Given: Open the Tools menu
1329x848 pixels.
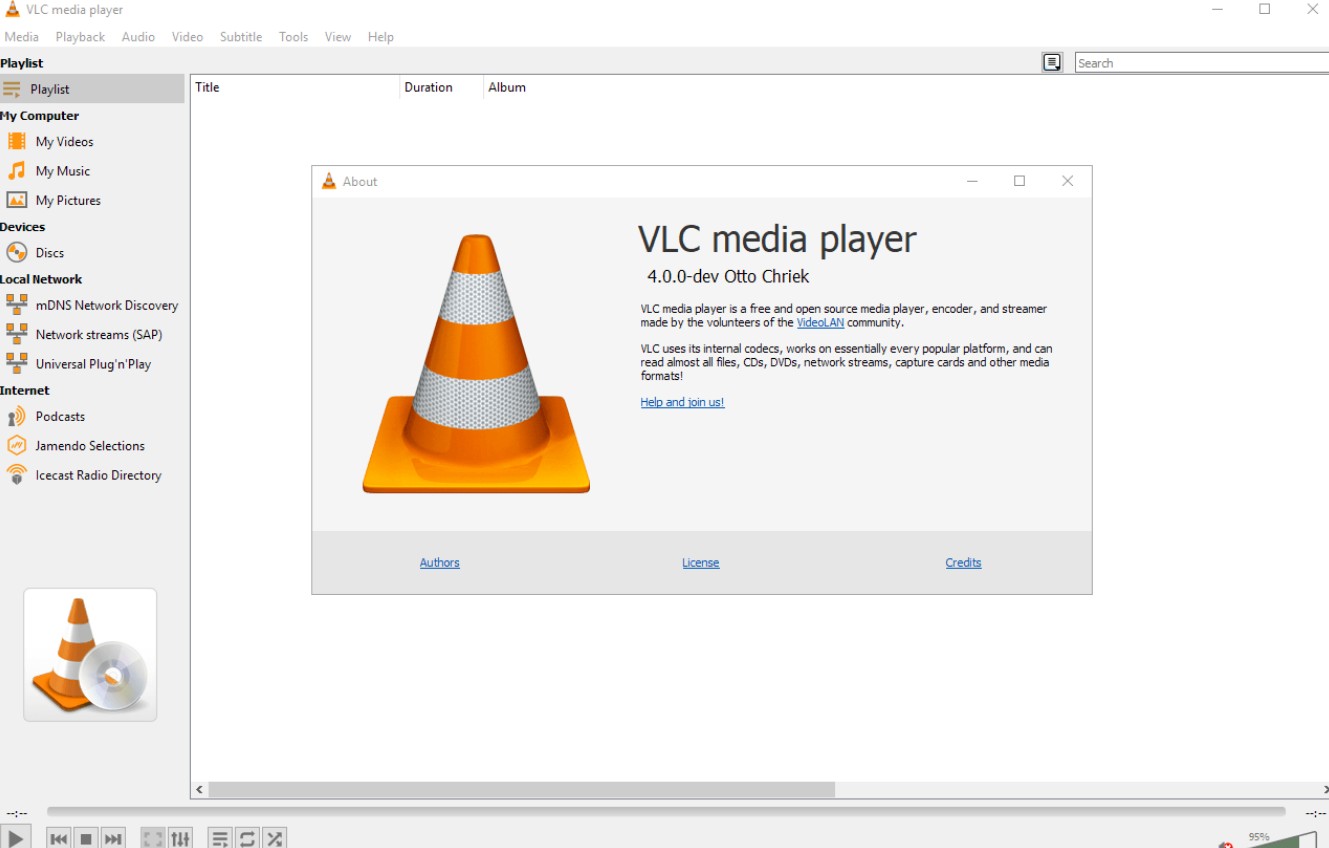Looking at the screenshot, I should point(293,36).
